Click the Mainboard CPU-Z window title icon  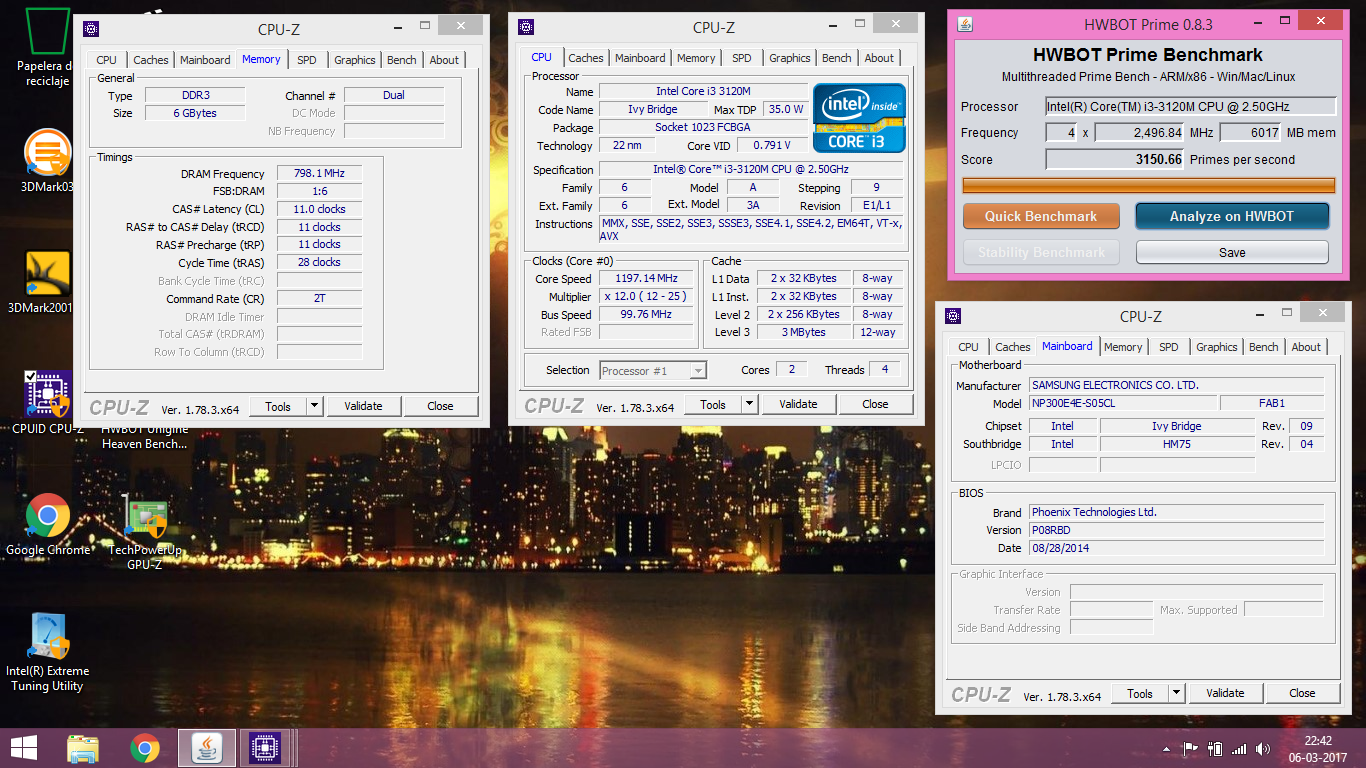point(952,316)
